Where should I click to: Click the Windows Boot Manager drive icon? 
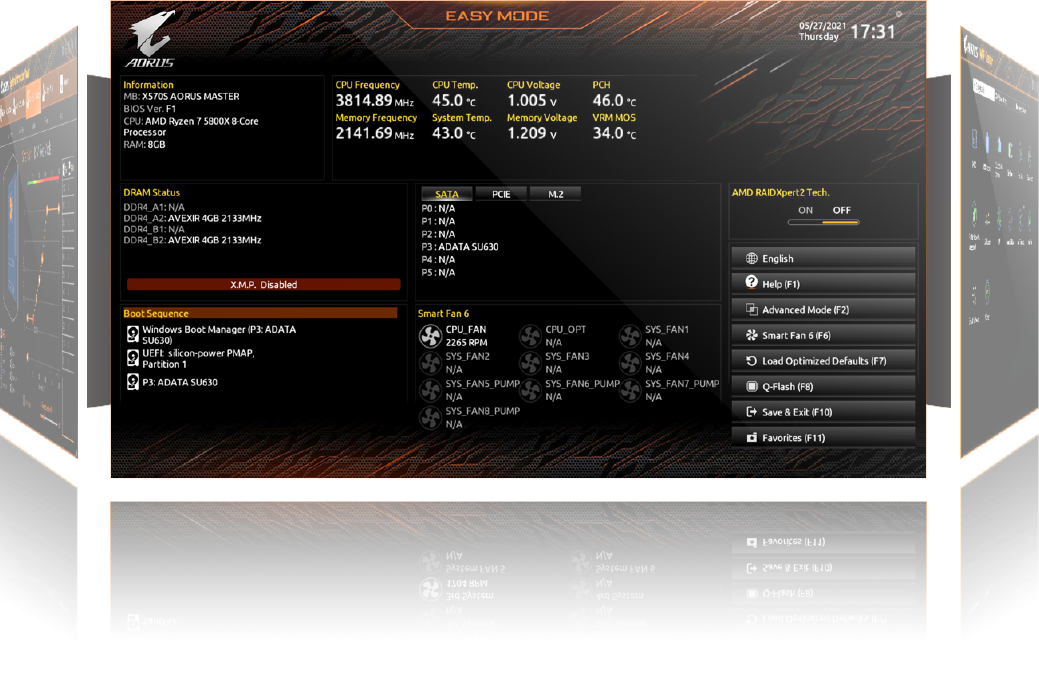133,334
